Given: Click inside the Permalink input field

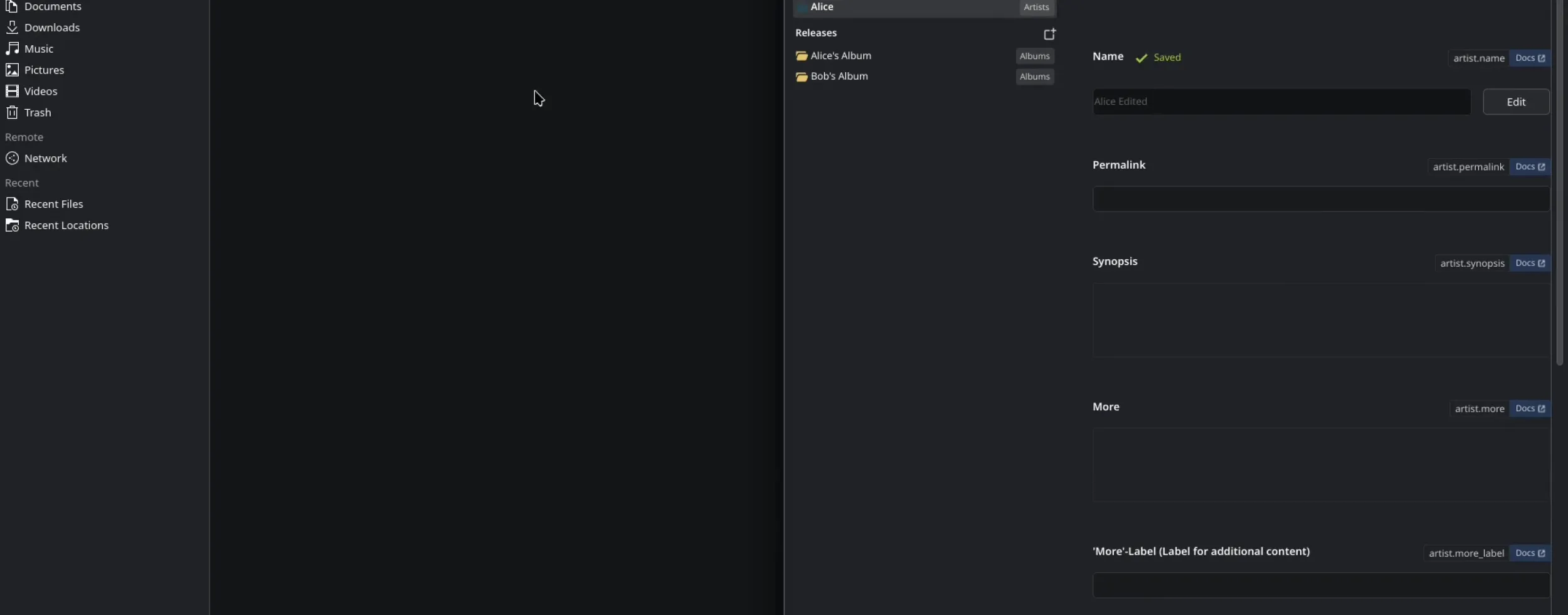Looking at the screenshot, I should (x=1317, y=198).
